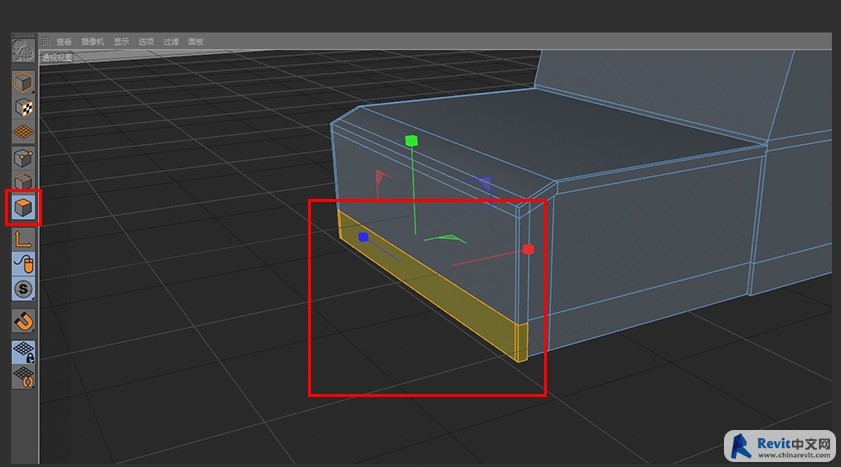Switch to Model mode cube icon
This screenshot has height=467, width=841.
(x=23, y=82)
